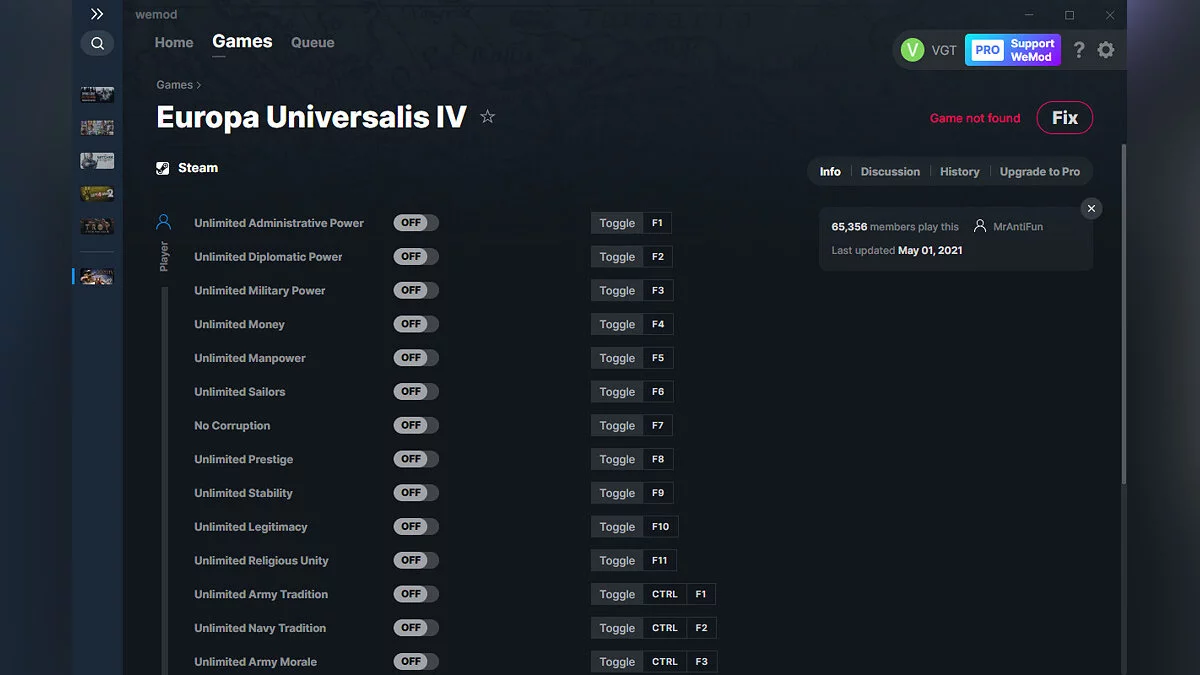This screenshot has width=1200, height=675.
Task: Open WeMod settings gear
Action: click(1106, 49)
